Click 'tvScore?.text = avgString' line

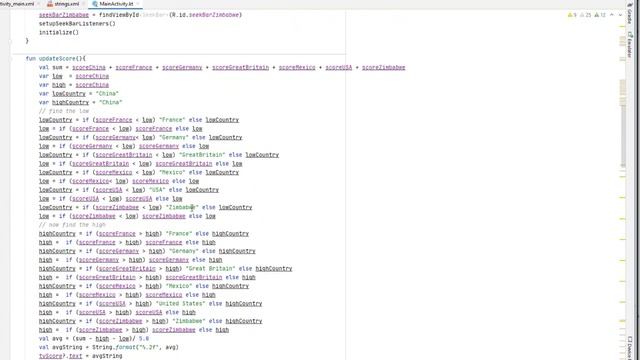coord(80,356)
